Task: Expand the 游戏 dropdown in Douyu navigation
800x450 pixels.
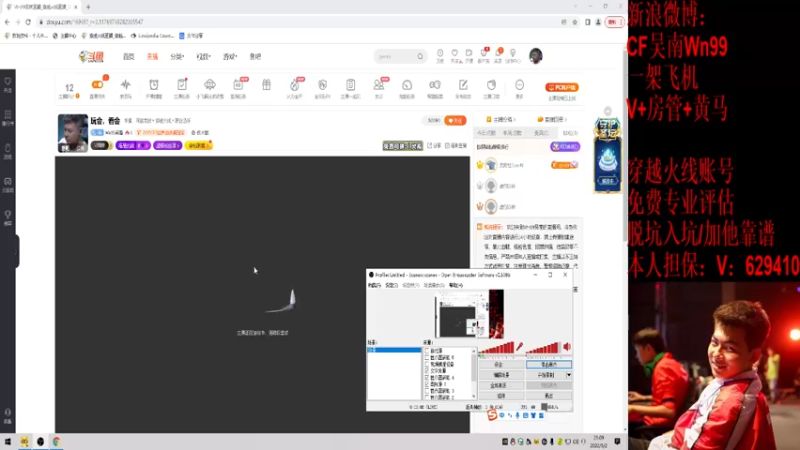Action: tap(230, 57)
